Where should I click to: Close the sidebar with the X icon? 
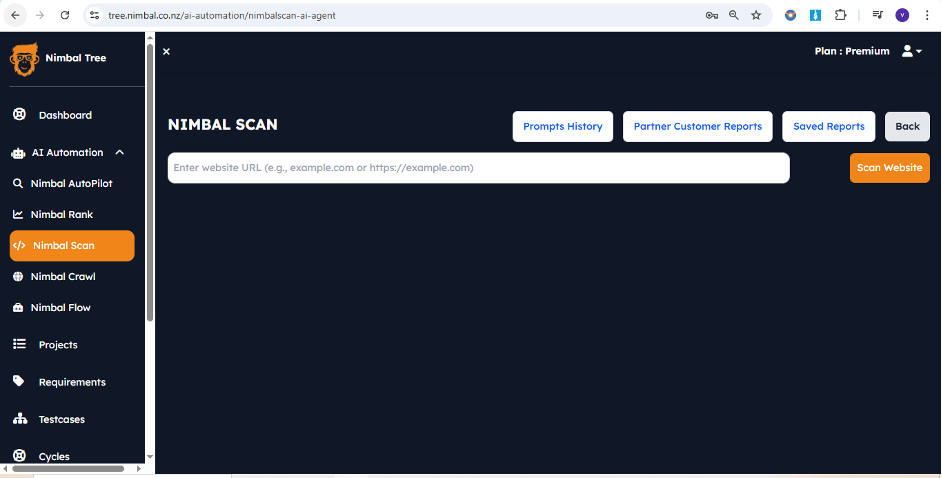[166, 51]
